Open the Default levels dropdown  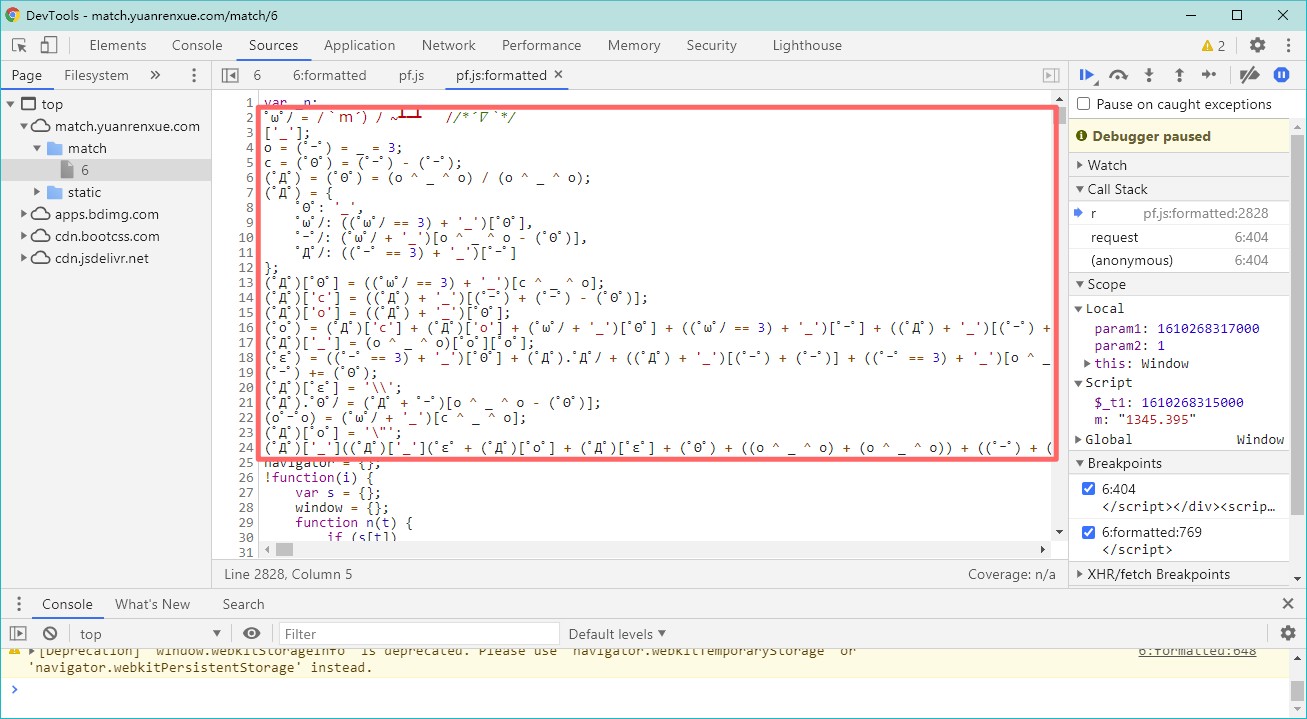click(x=617, y=634)
